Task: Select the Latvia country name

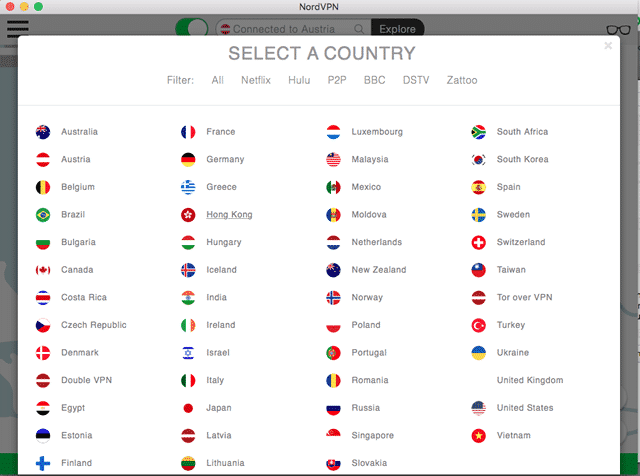Action: point(219,435)
